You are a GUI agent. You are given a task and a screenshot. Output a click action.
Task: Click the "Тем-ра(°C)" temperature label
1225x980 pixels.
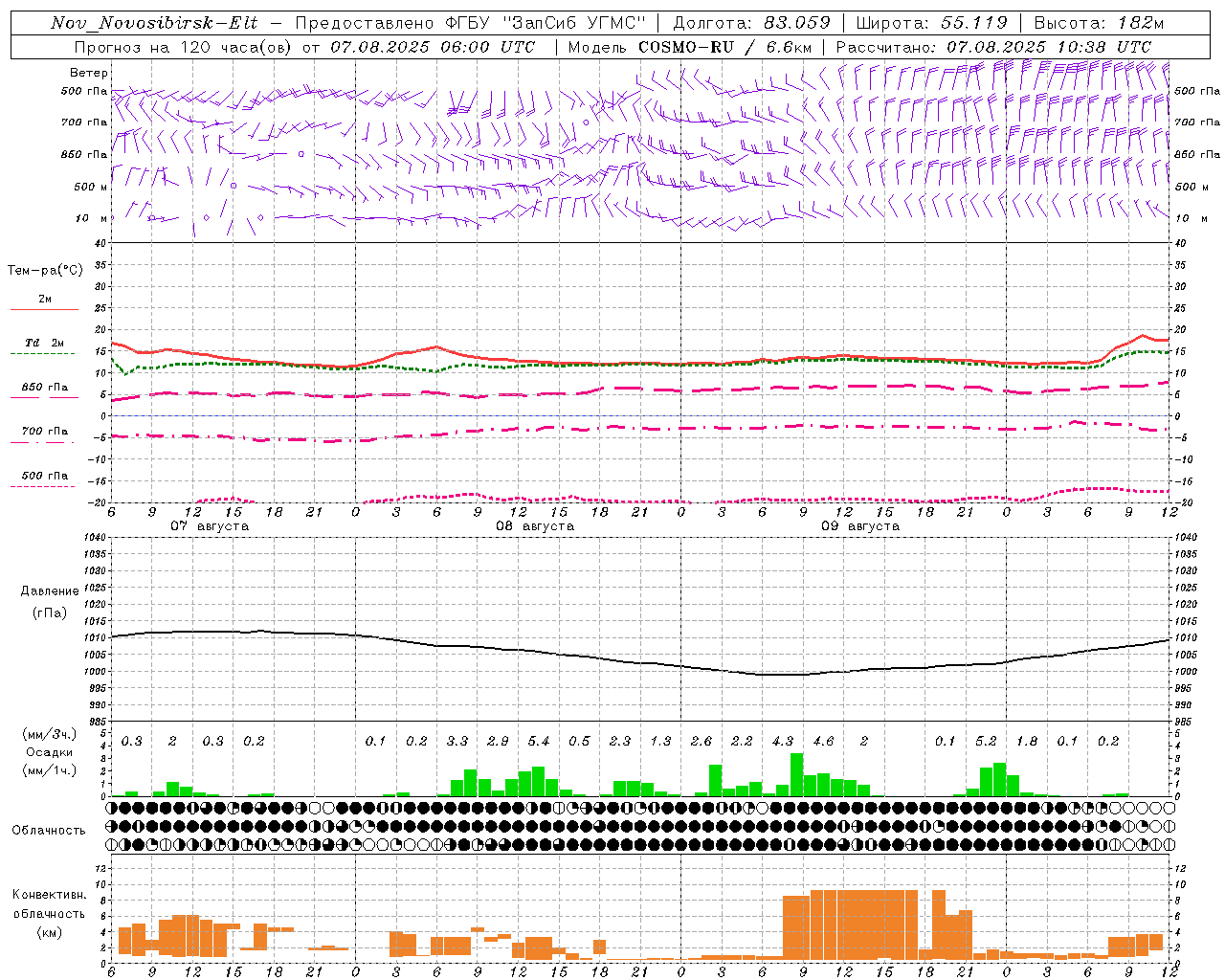[45, 271]
